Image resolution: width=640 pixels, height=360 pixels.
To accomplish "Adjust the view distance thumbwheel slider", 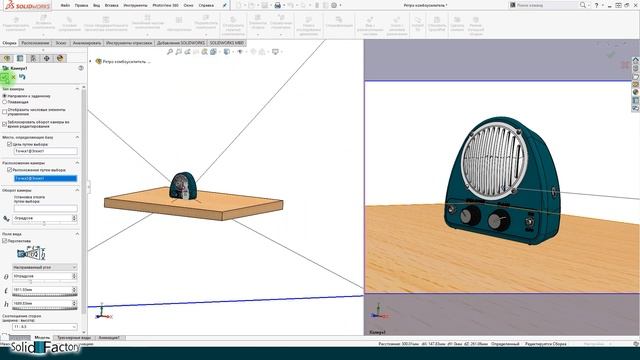I will click(x=44, y=295).
